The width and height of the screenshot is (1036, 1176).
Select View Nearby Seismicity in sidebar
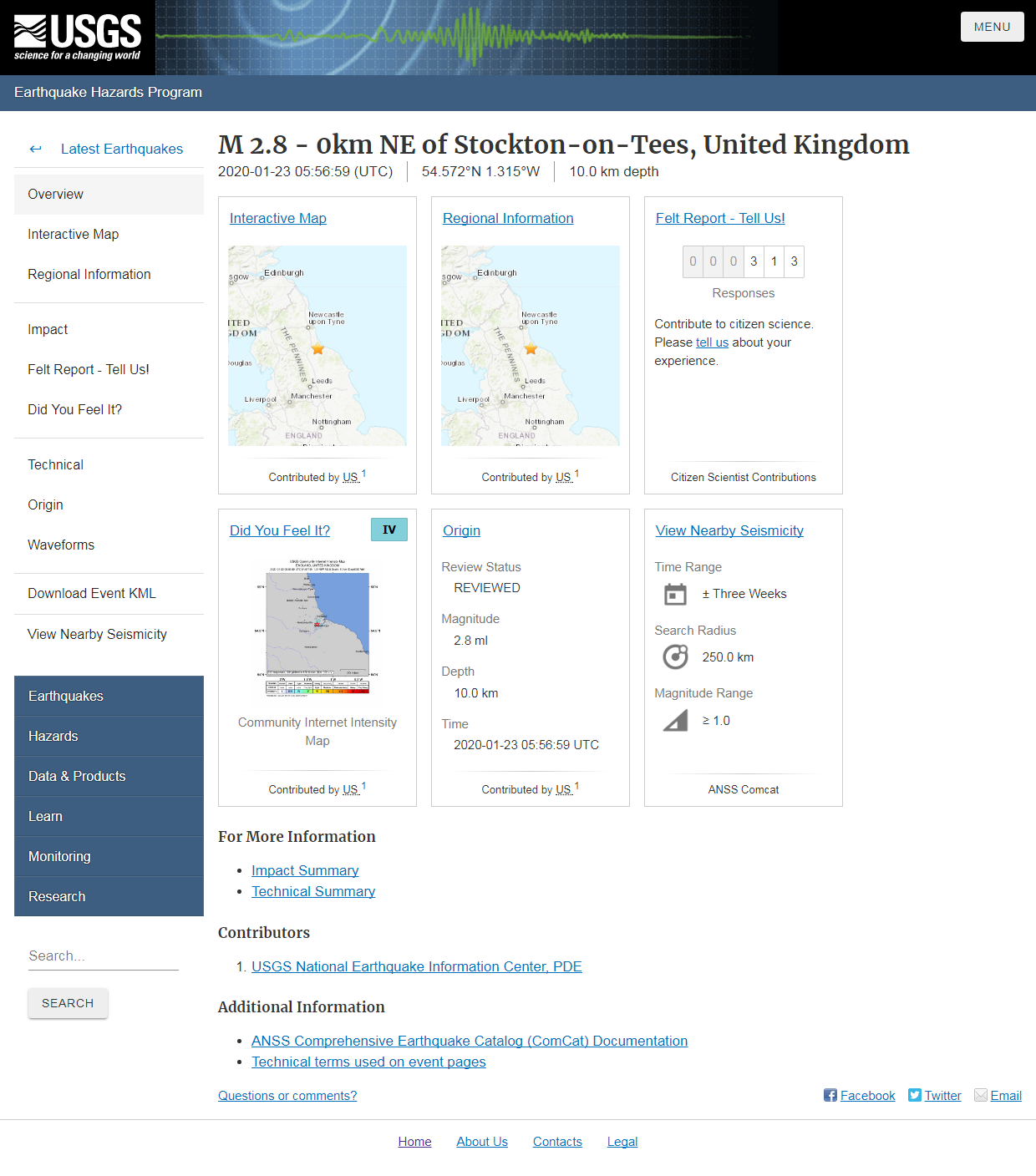click(109, 634)
